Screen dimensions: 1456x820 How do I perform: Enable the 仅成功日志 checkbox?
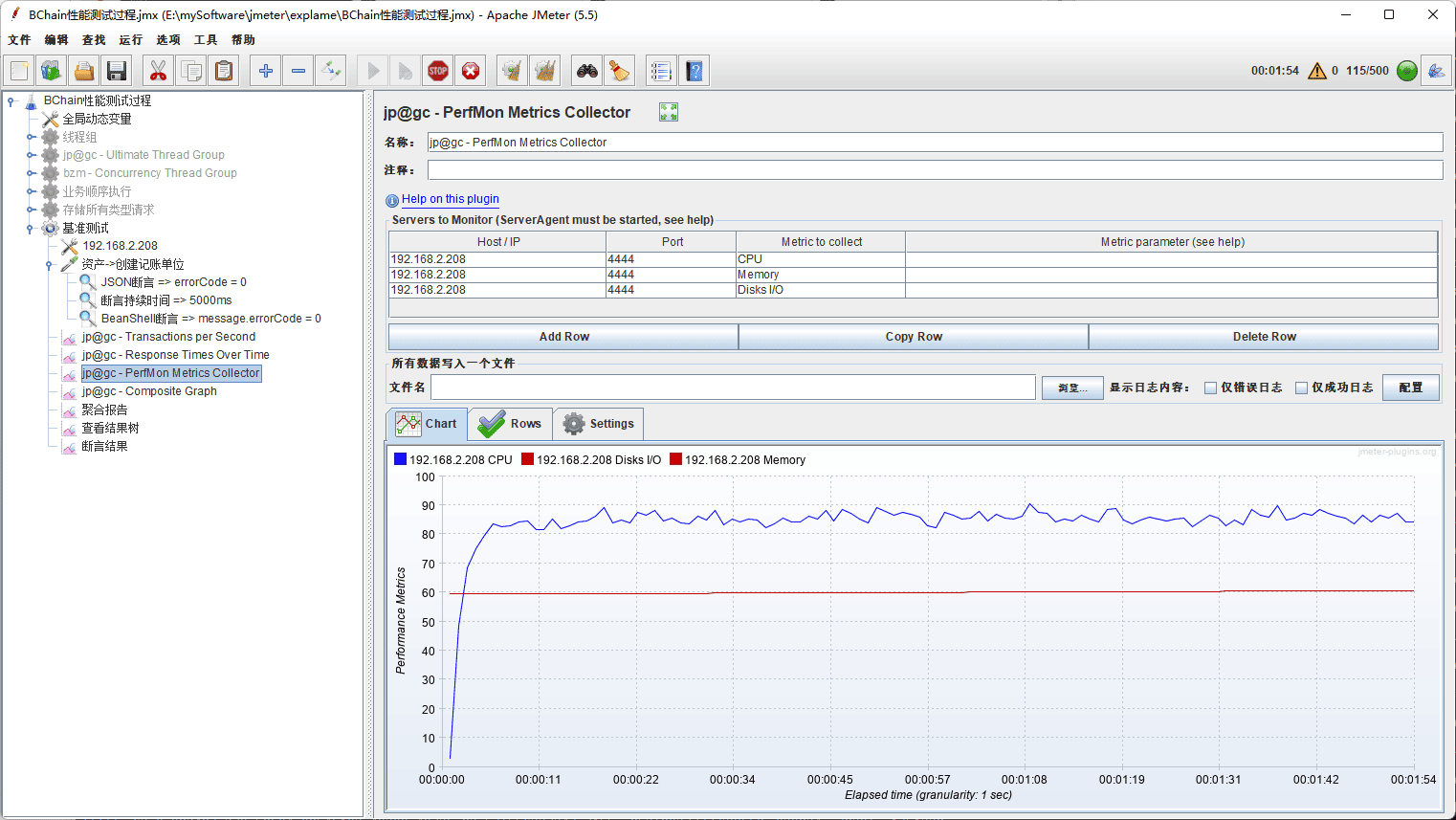[1301, 388]
